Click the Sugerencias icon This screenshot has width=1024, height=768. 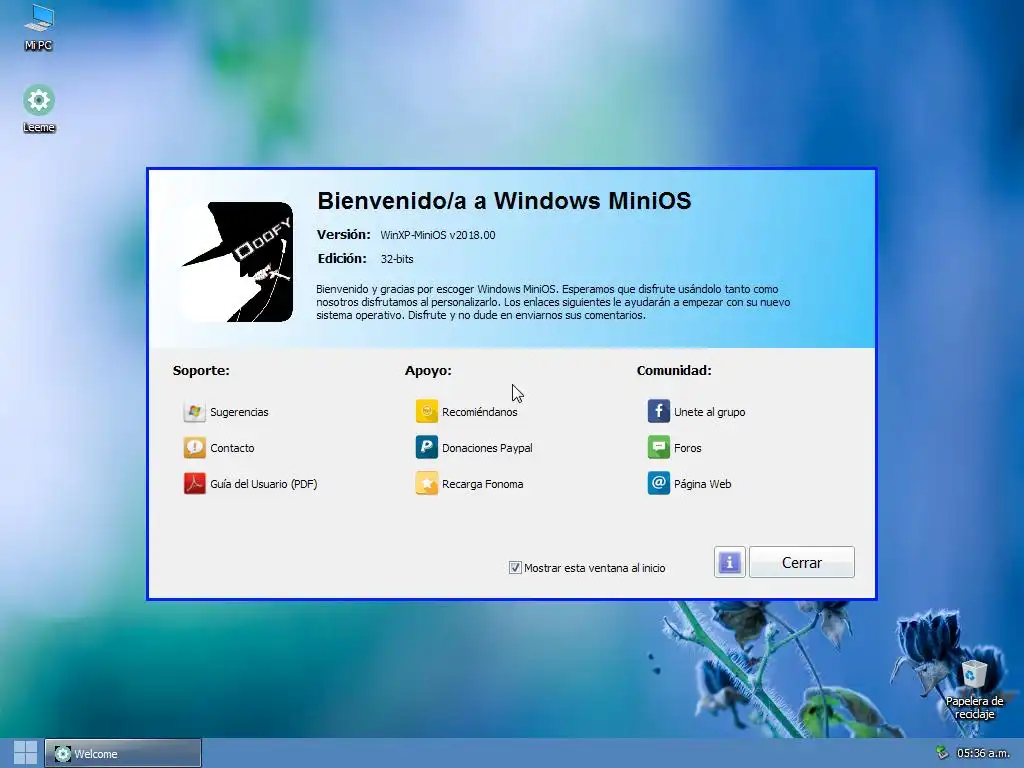195,412
